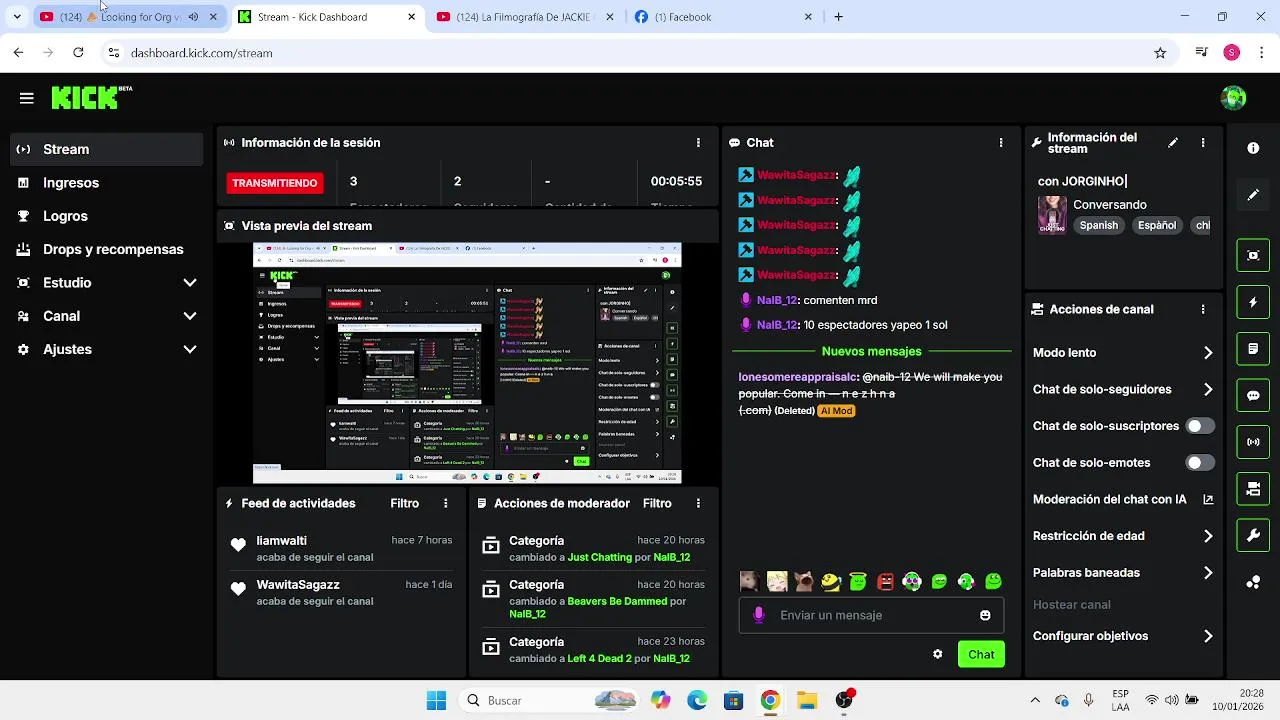Switch to La Filmografía De JACKIE tab
Screen dimensions: 1280x720
[x=526, y=17]
